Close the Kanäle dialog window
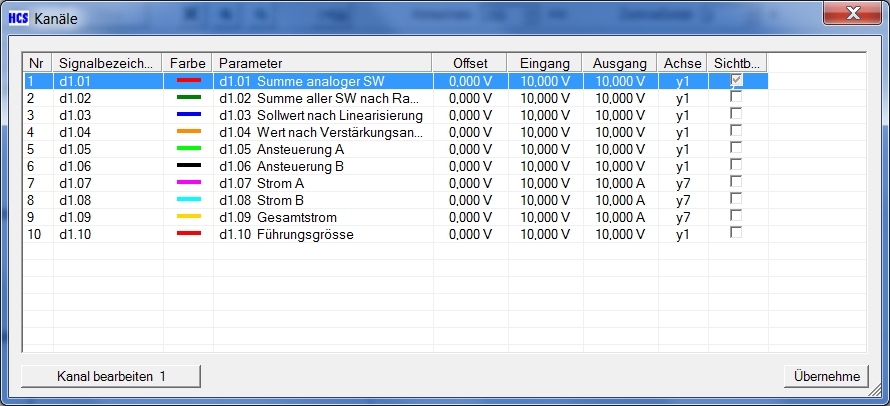890x406 pixels. pos(853,14)
